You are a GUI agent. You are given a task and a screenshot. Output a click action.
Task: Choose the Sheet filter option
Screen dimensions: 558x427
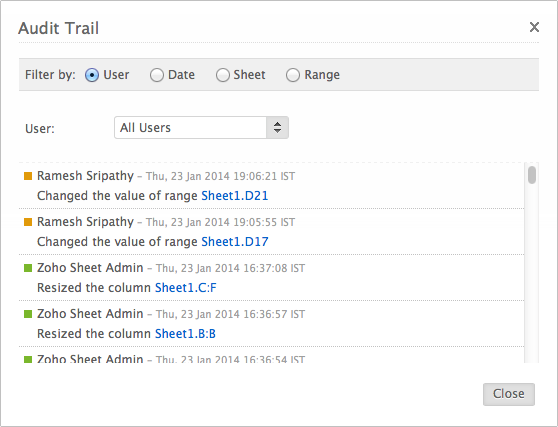(x=223, y=75)
